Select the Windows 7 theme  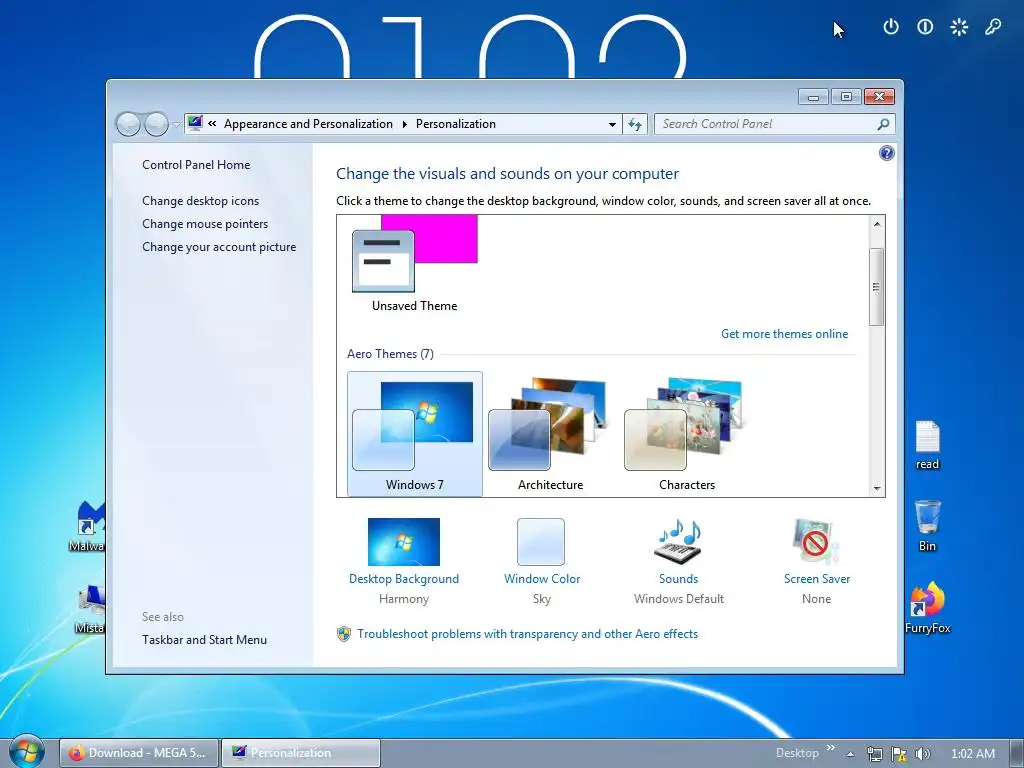point(415,434)
